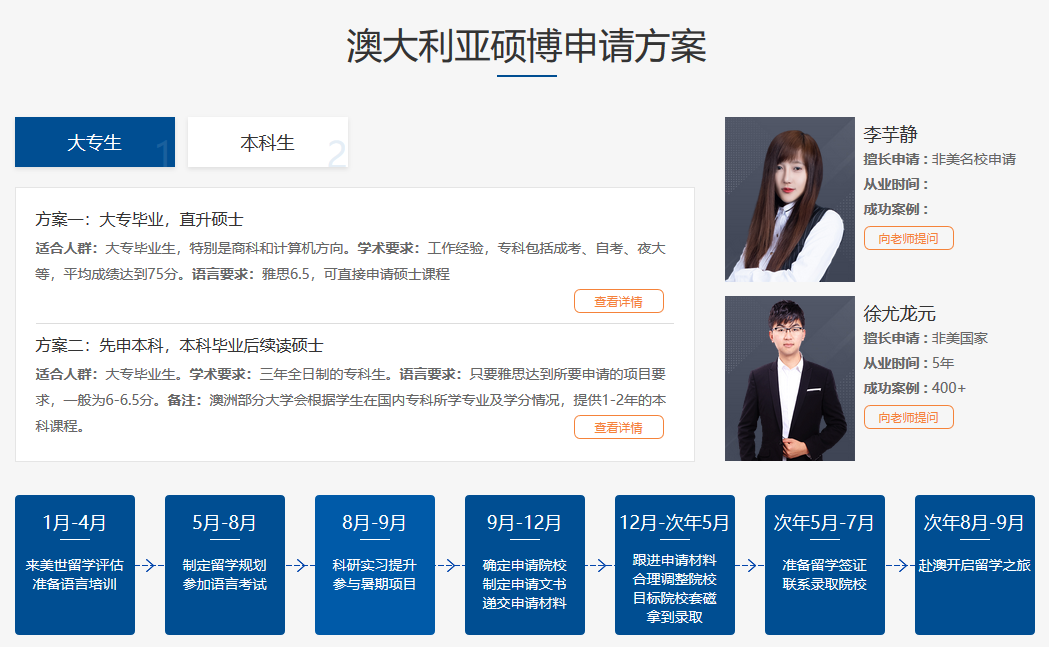This screenshot has height=647, width=1049.
Task: Click the arrow between 次年5月-7月 and 次年8月-9月
Action: [900, 565]
